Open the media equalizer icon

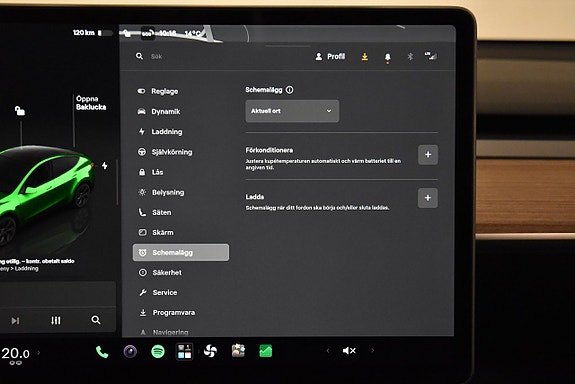point(56,321)
